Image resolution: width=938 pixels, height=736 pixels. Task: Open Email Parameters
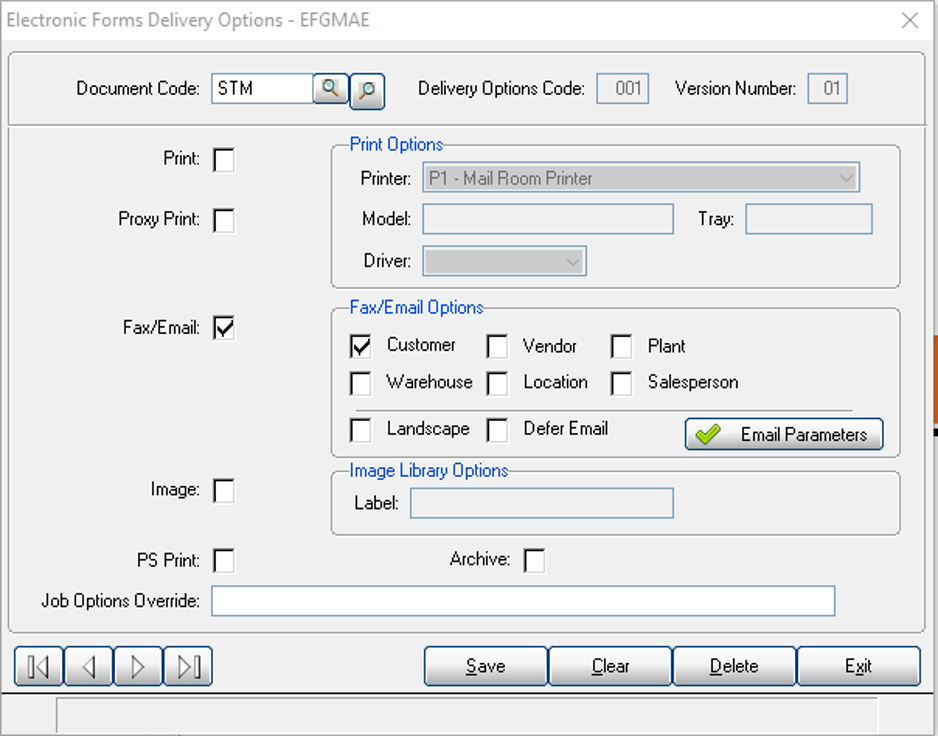tap(784, 434)
